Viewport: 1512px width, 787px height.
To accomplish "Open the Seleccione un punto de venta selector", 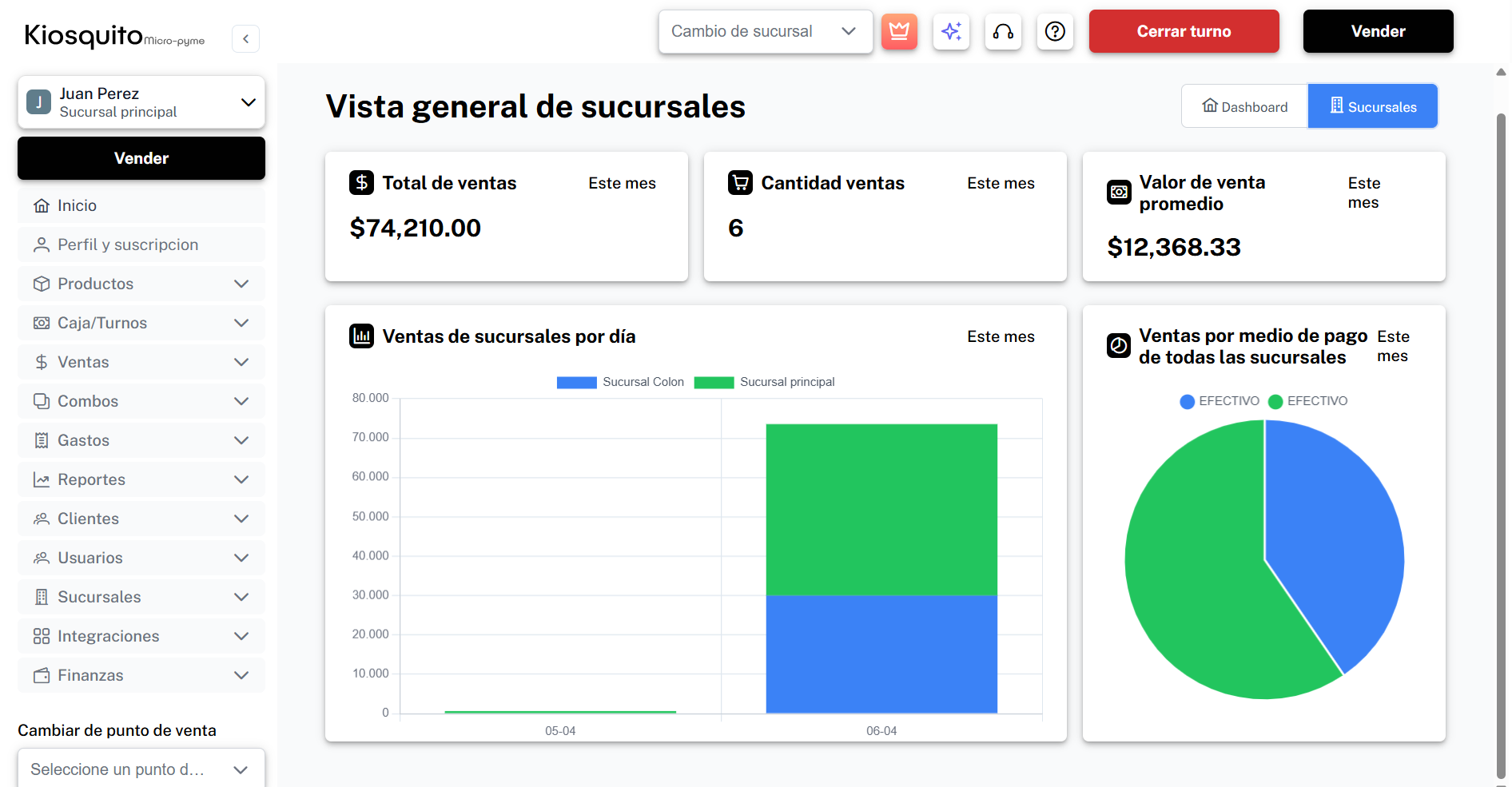I will pyautogui.click(x=141, y=769).
